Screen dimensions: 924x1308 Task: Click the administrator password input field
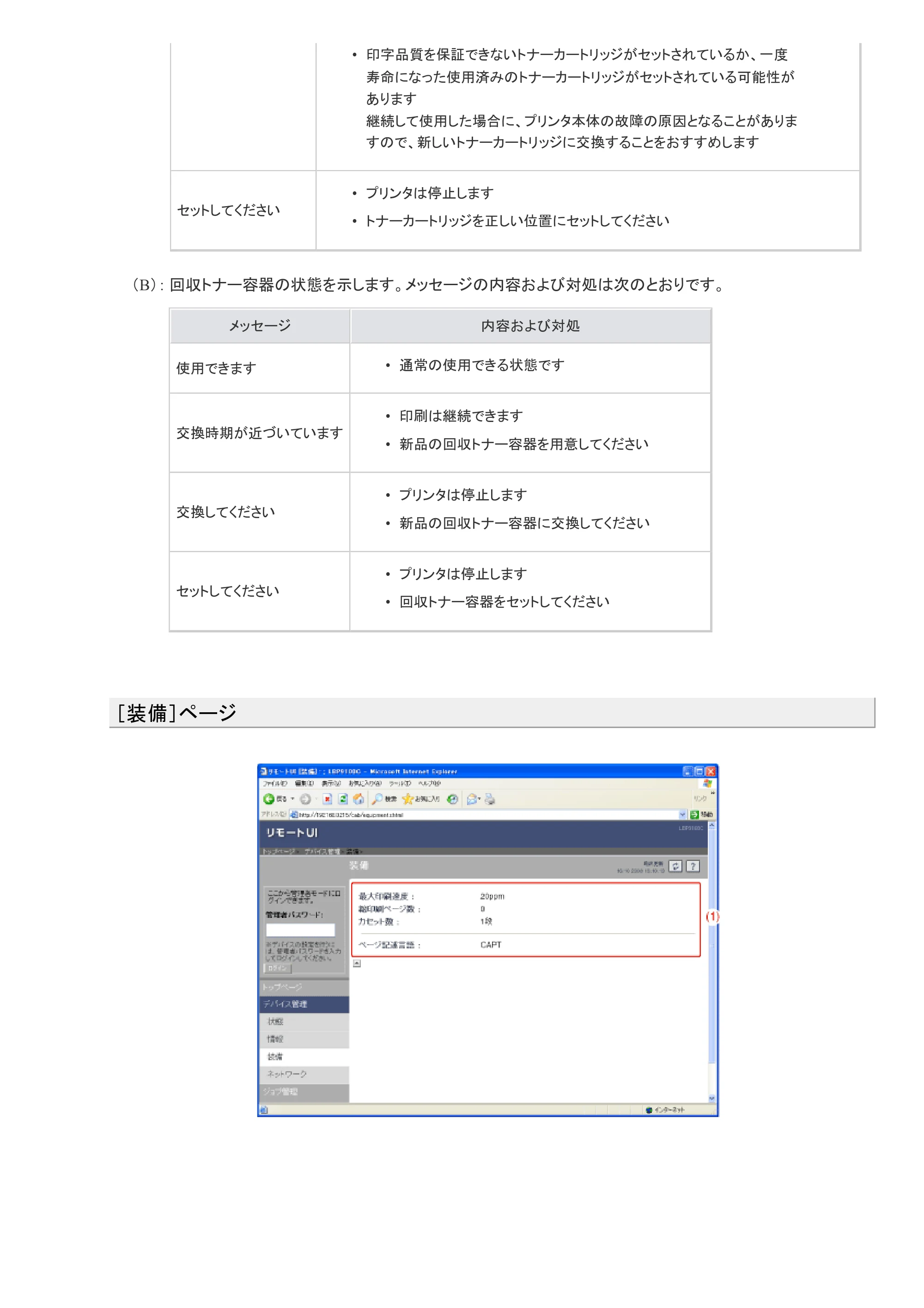[x=300, y=930]
